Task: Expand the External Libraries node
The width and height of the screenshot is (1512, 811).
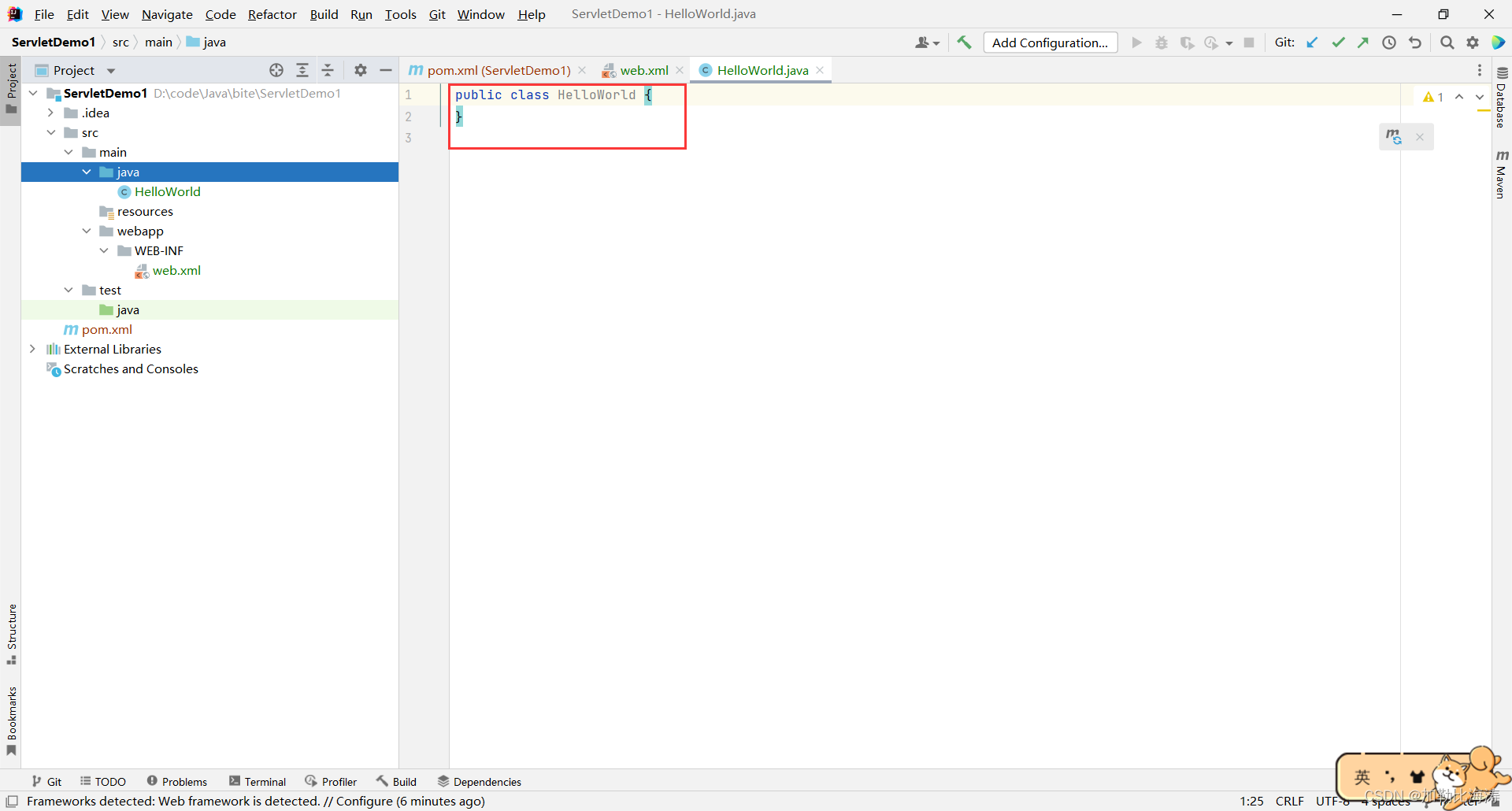Action: pos(32,349)
